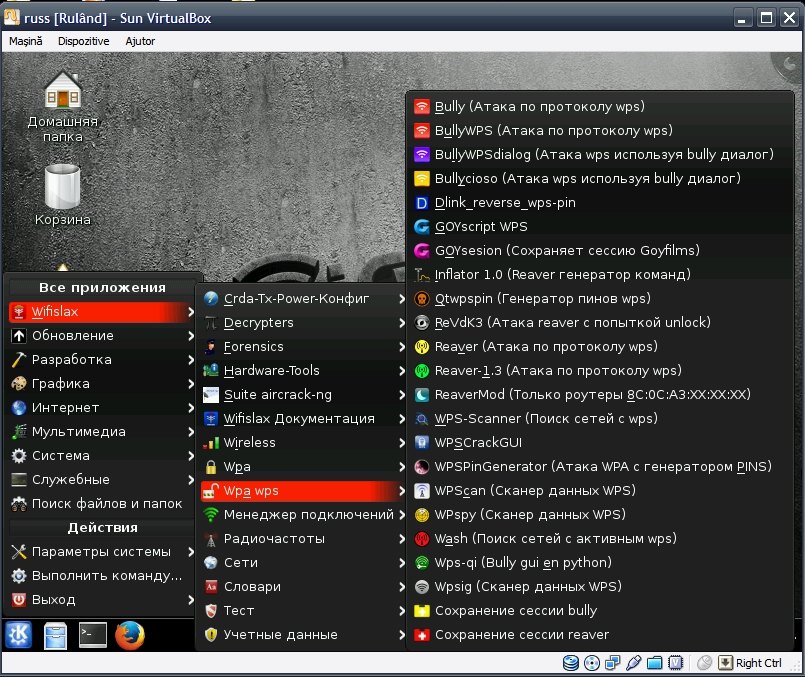Open the Служебные menu category
The height and width of the screenshot is (677, 805).
coord(102,480)
